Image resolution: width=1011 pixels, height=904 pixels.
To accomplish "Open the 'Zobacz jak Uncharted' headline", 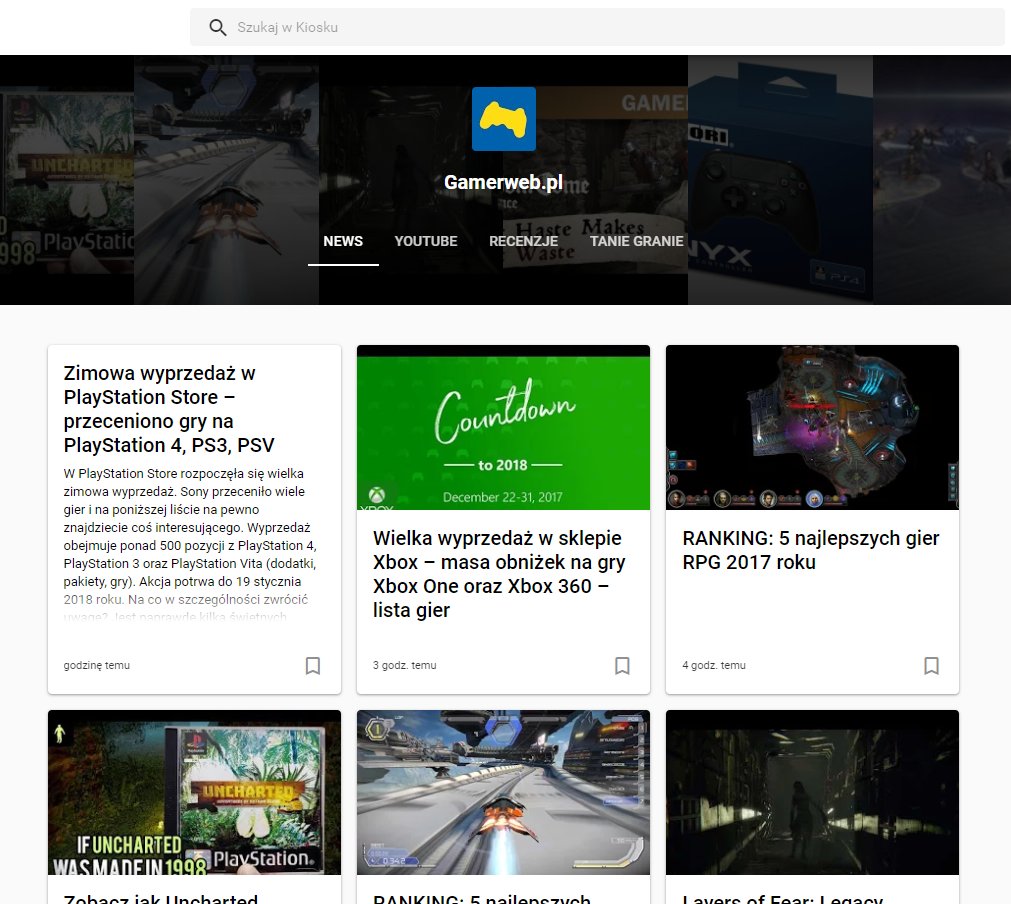I will 161,898.
